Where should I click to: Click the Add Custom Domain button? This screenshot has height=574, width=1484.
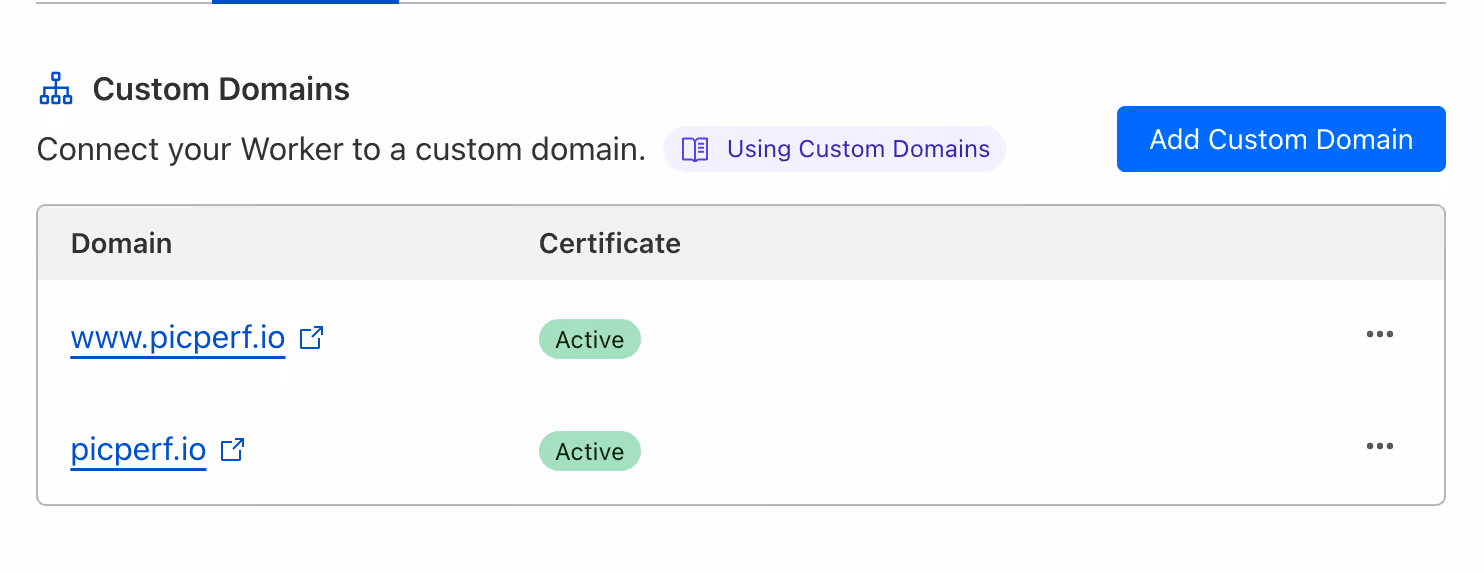1281,139
